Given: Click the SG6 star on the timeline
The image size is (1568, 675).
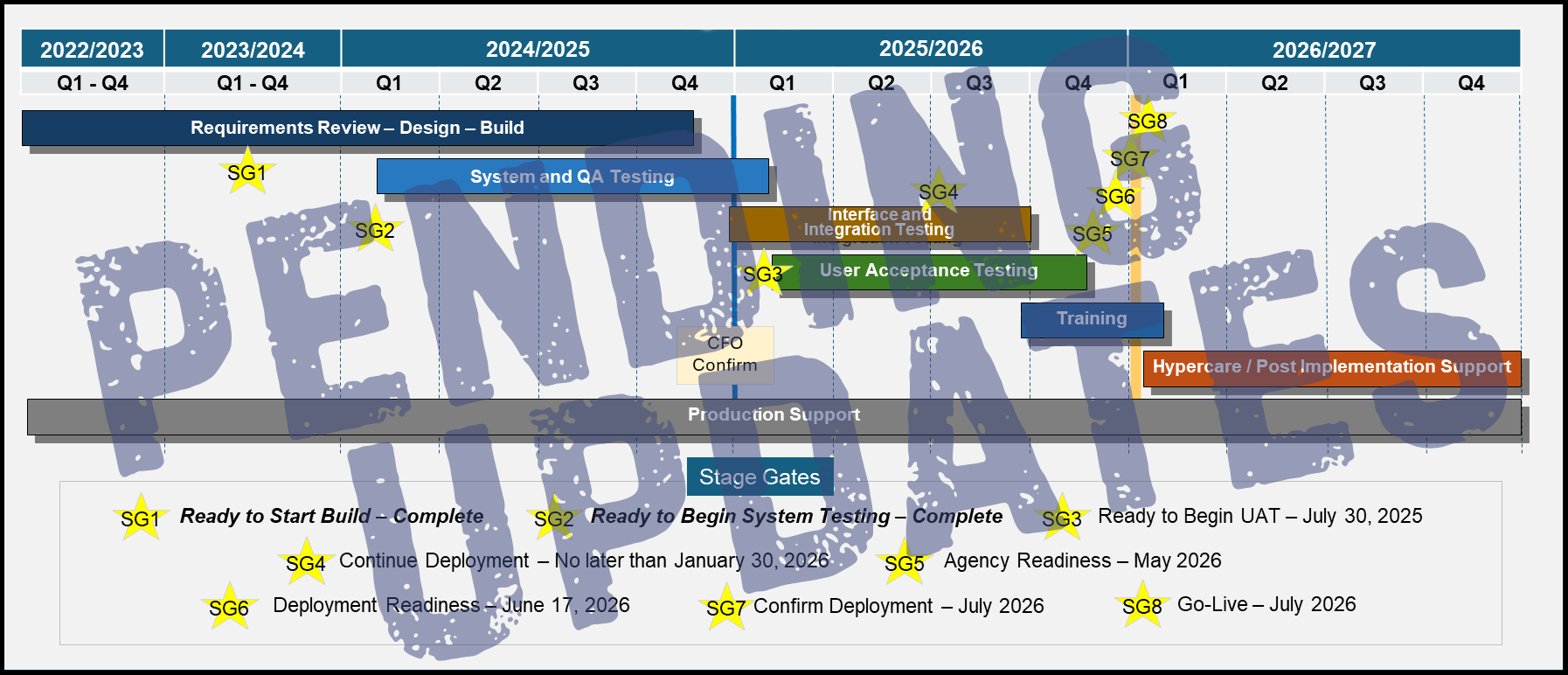Looking at the screenshot, I should [x=1115, y=197].
